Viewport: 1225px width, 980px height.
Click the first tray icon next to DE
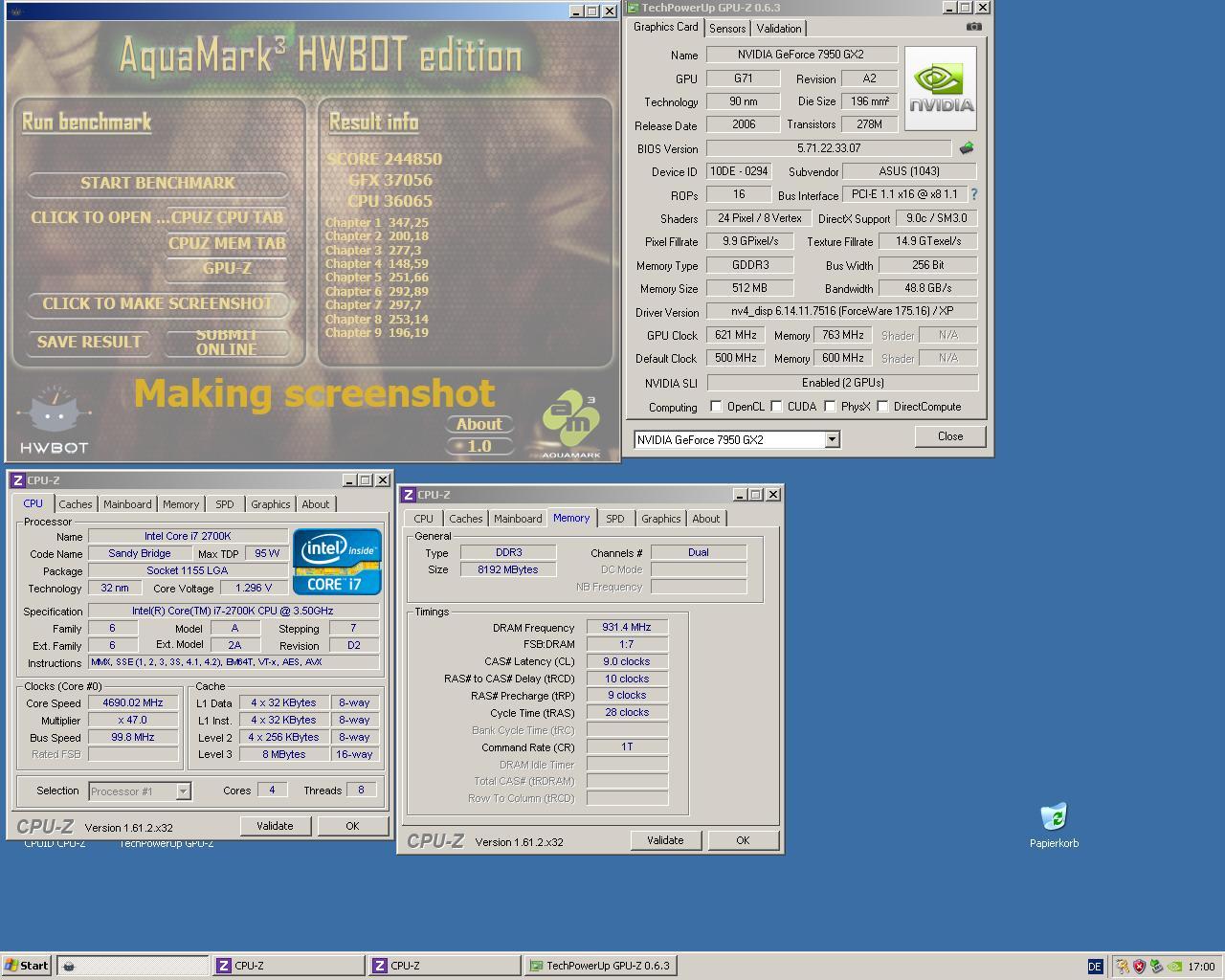pos(1122,967)
